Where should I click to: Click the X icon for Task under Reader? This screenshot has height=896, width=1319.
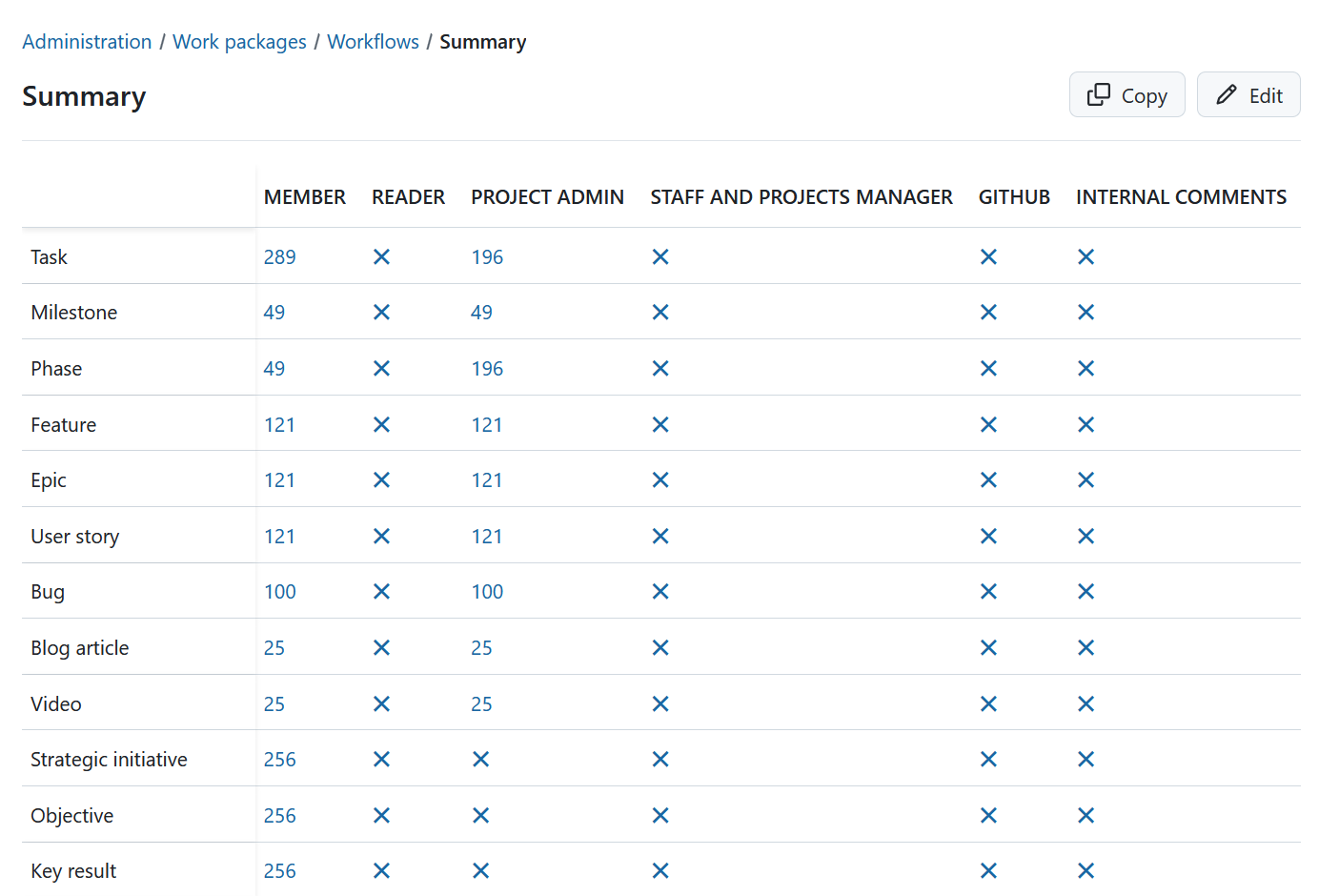coord(381,256)
